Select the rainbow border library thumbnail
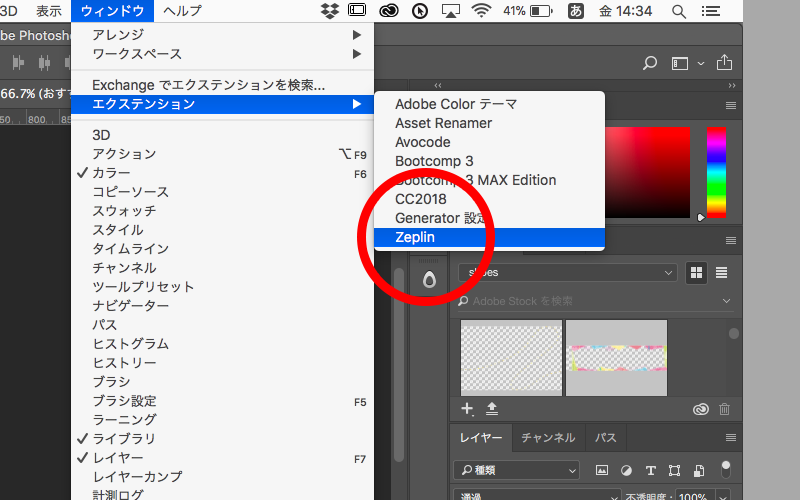Image resolution: width=800 pixels, height=500 pixels. (616, 358)
